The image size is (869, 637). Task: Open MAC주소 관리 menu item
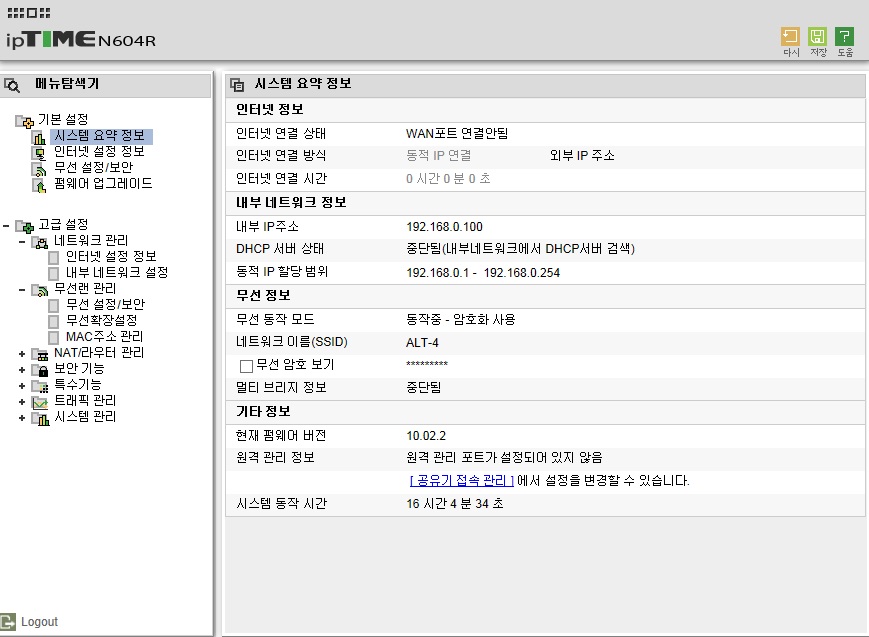click(104, 337)
